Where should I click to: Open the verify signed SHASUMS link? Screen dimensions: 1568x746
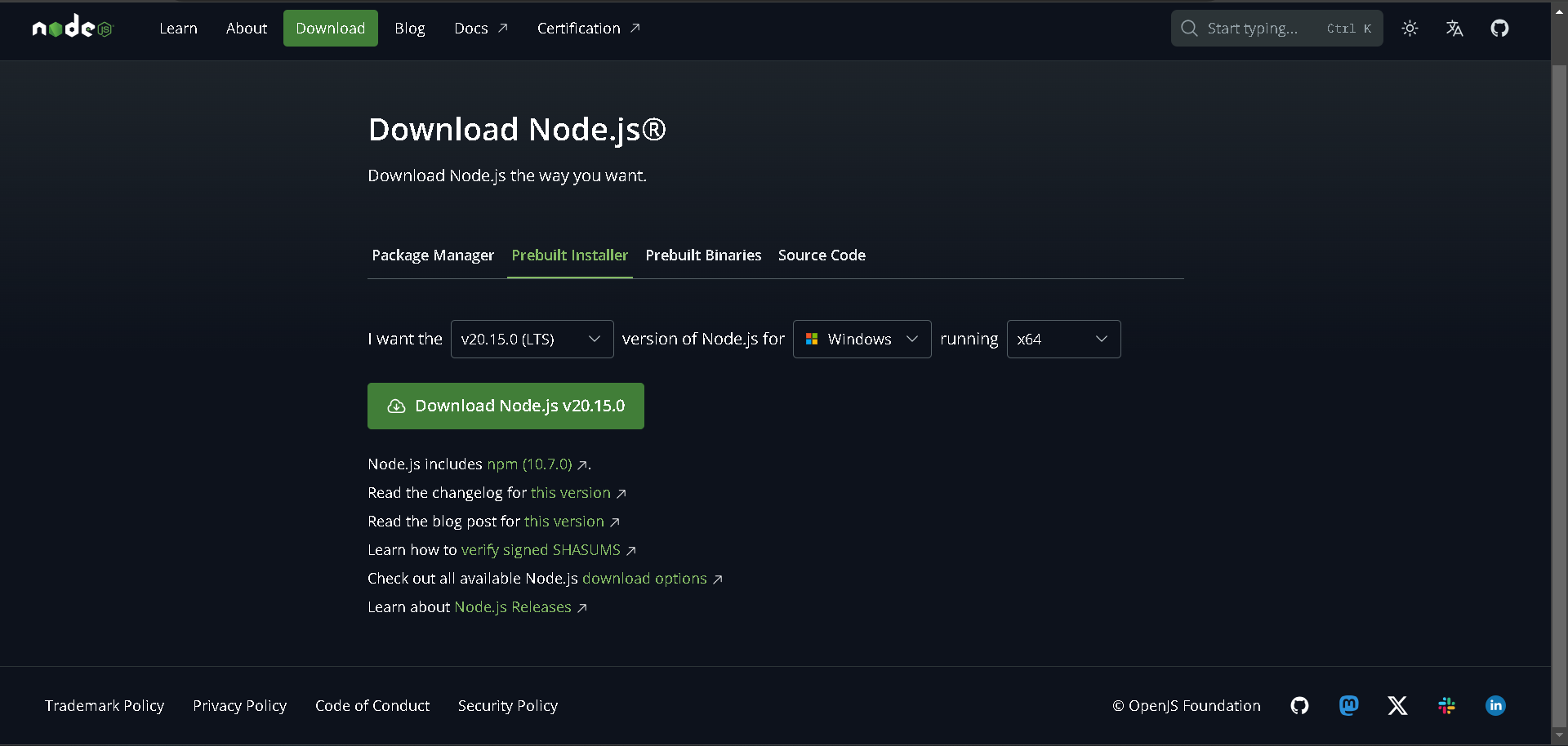pyautogui.click(x=541, y=549)
